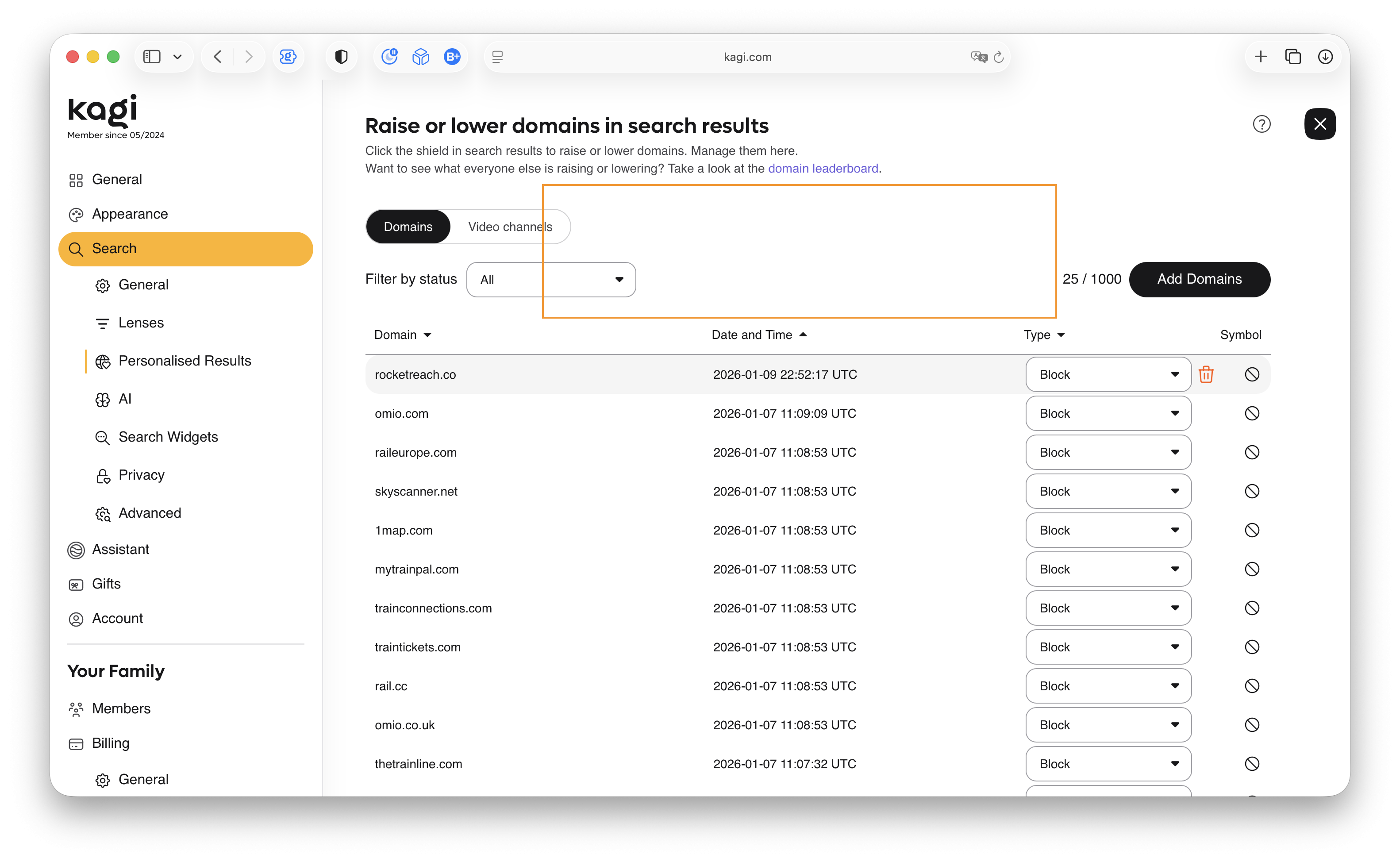Screen dimensions: 1400x862
Task: Select the Lenses settings section
Action: tap(140, 322)
